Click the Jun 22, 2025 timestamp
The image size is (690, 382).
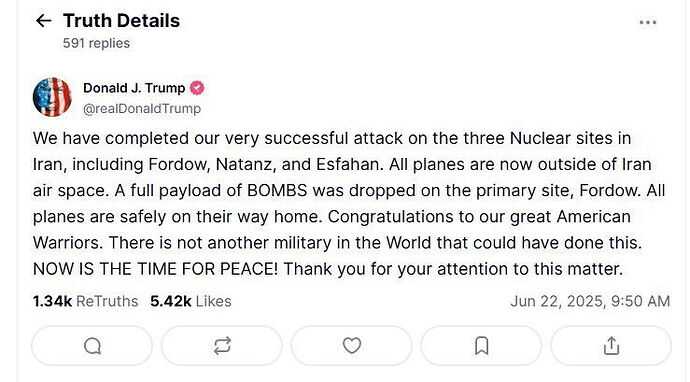590,301
